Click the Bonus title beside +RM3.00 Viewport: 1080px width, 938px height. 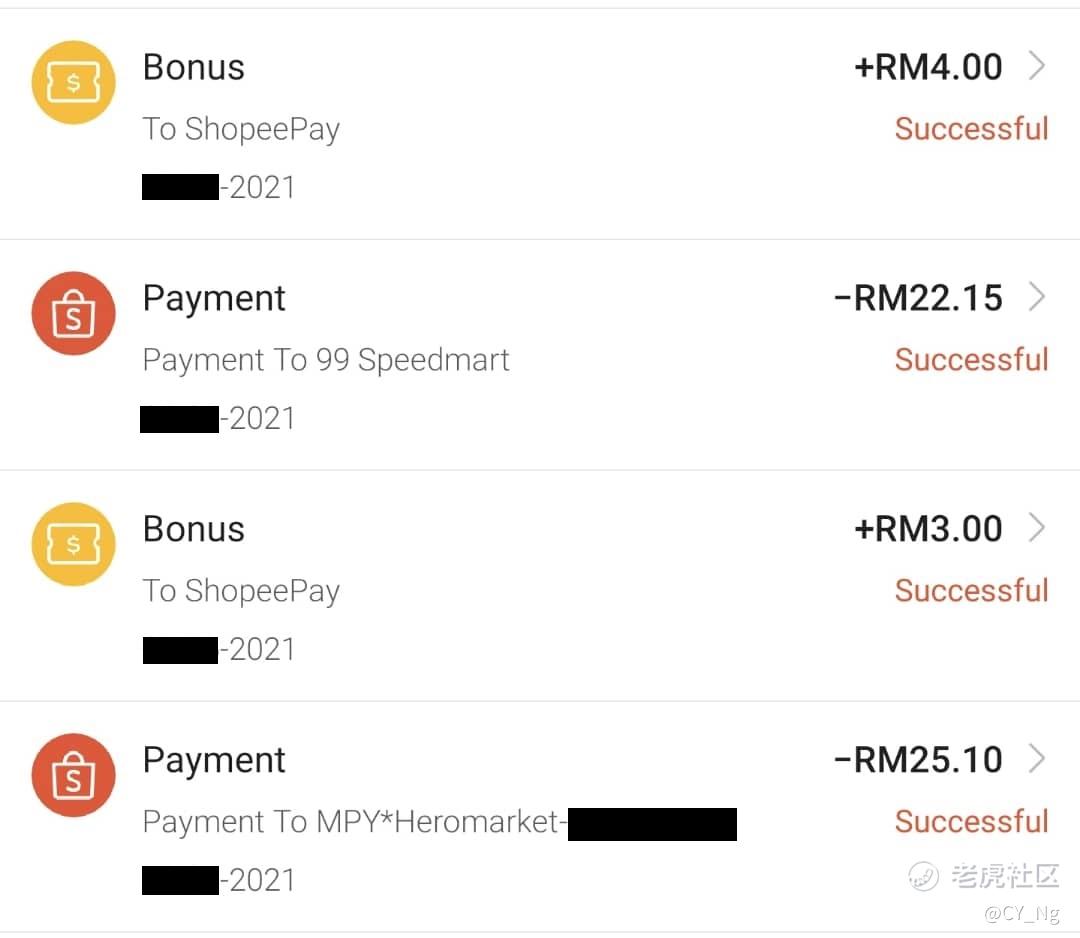193,529
